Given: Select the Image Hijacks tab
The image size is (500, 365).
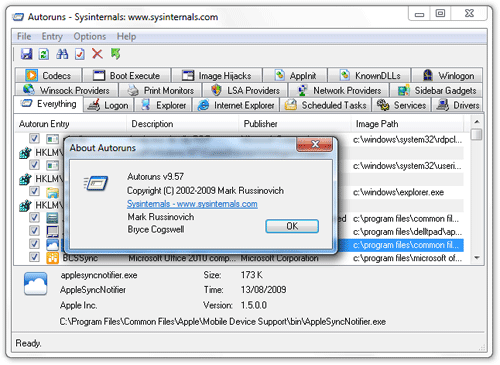Looking at the screenshot, I should [x=217, y=75].
